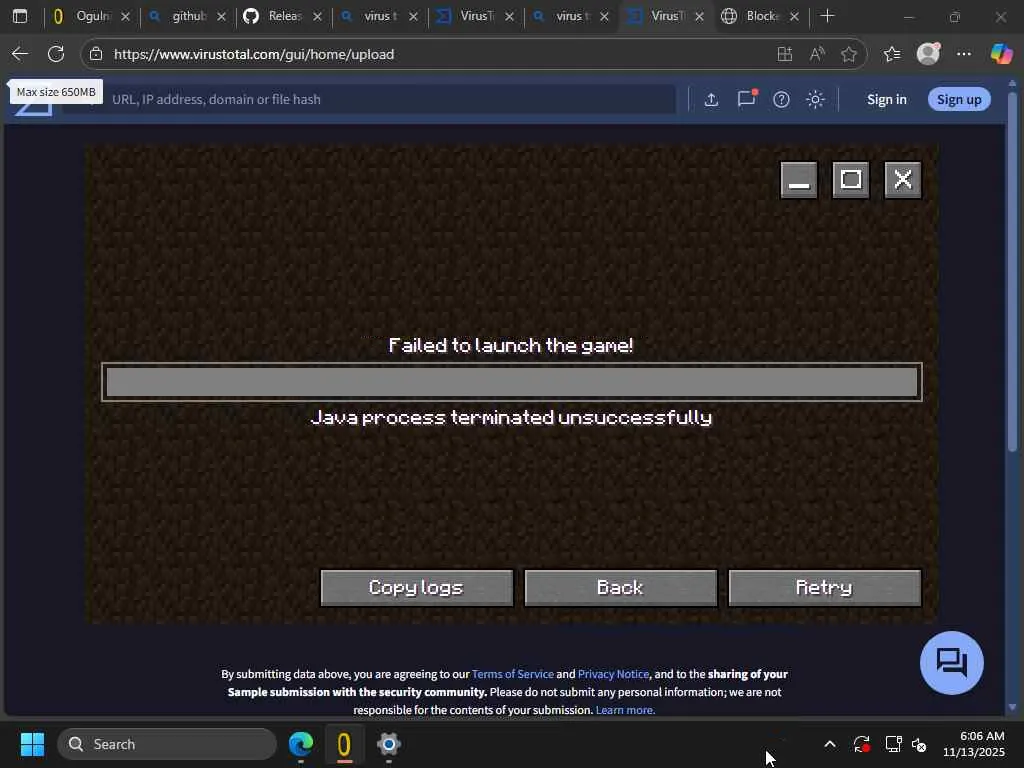Open the yellow launcher taskbar icon

[x=344, y=744]
